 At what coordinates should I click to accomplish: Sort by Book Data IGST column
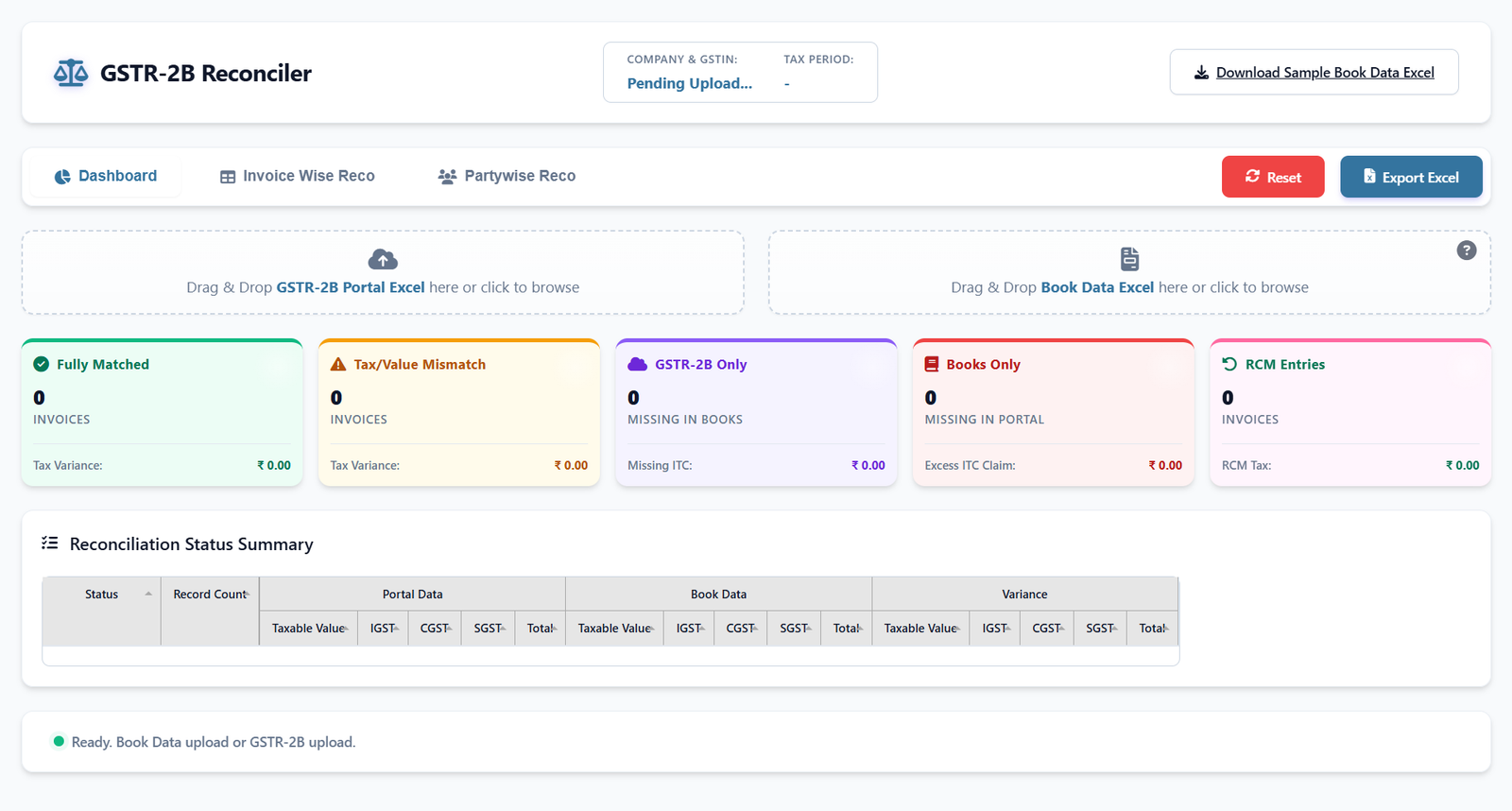[689, 629]
